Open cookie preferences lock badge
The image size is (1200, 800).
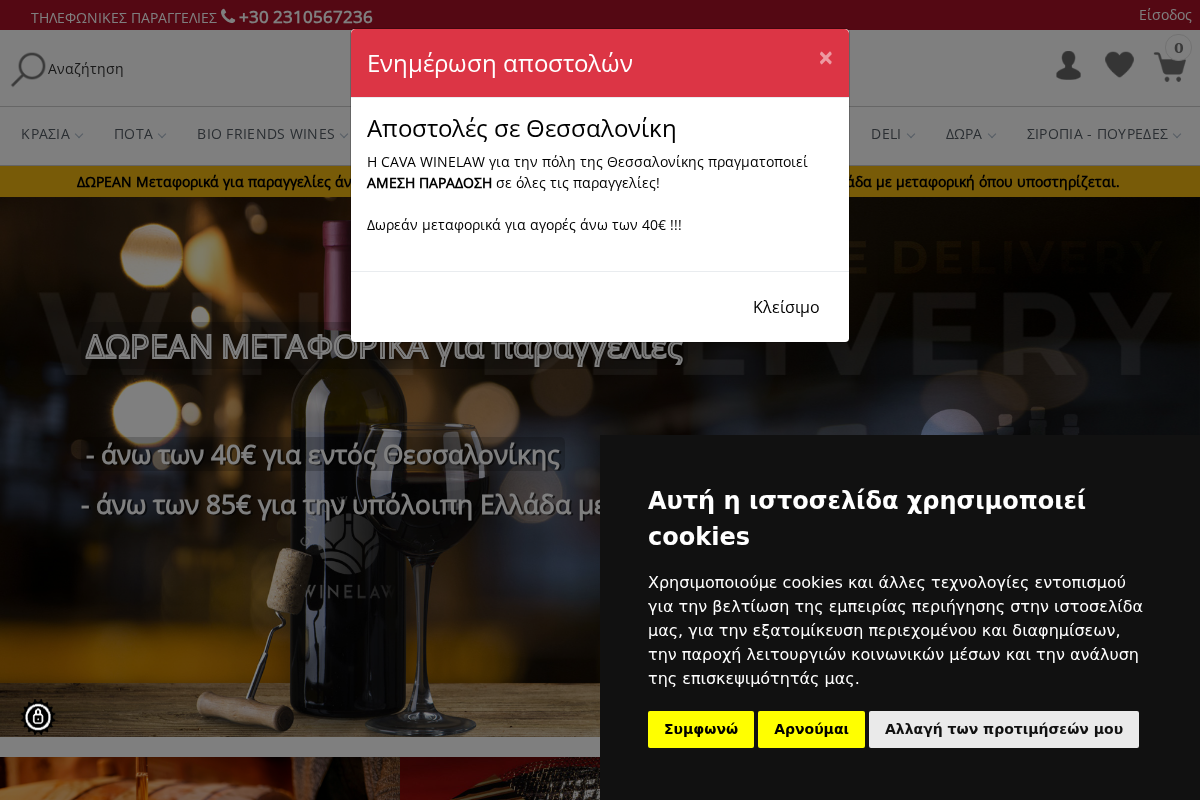(38, 717)
